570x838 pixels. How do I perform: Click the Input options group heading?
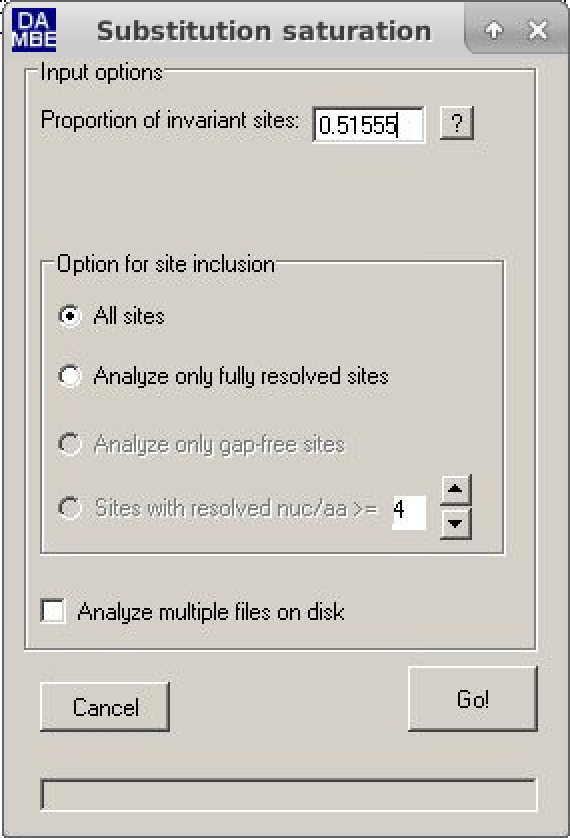coord(101,73)
